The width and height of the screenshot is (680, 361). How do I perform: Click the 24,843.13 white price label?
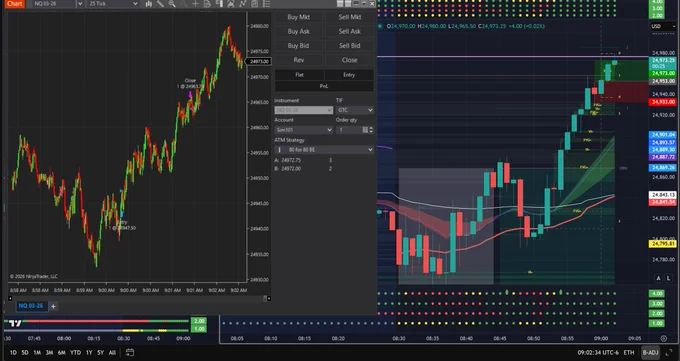pyautogui.click(x=663, y=195)
